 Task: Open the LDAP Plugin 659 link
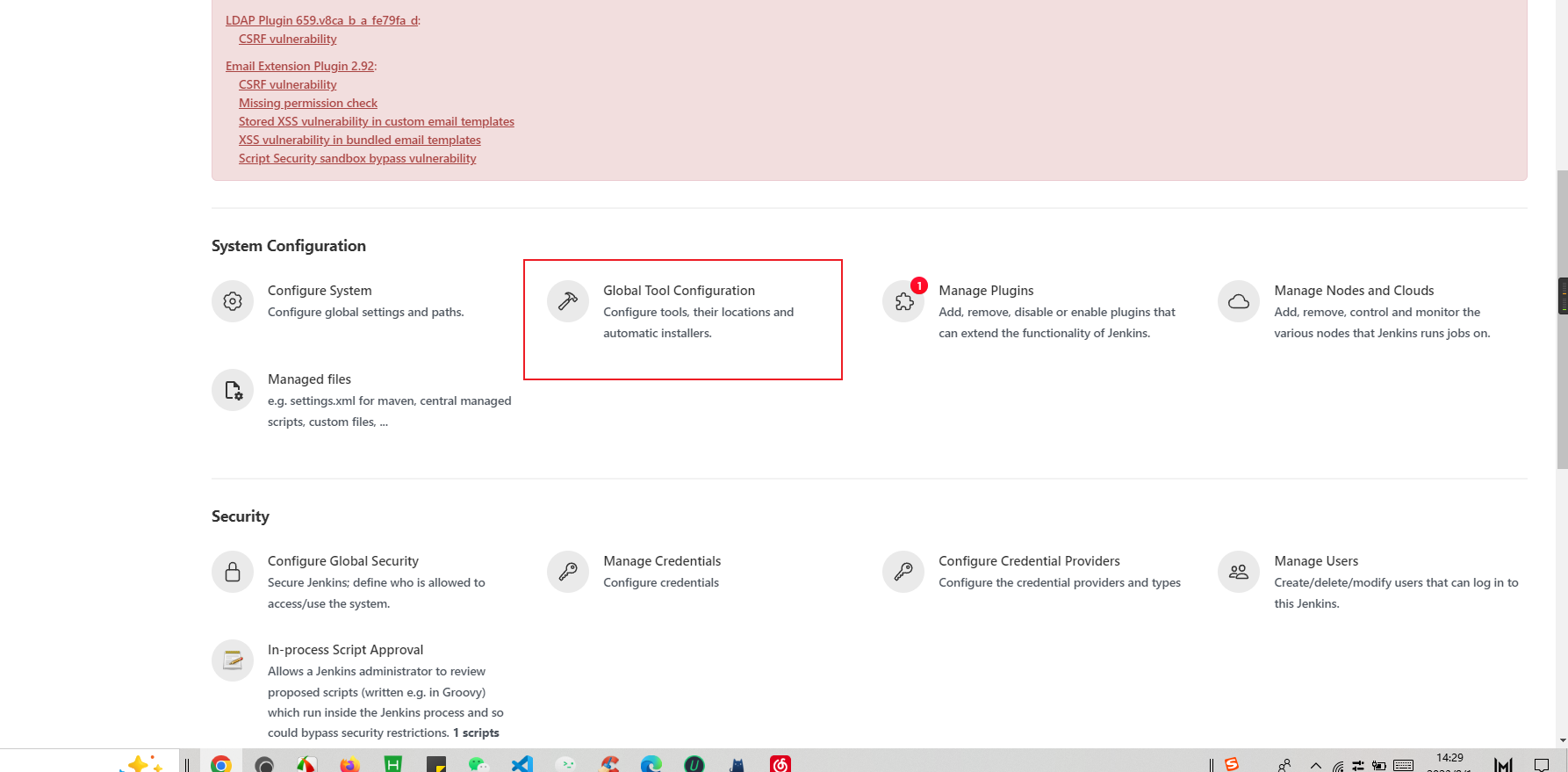coord(321,20)
